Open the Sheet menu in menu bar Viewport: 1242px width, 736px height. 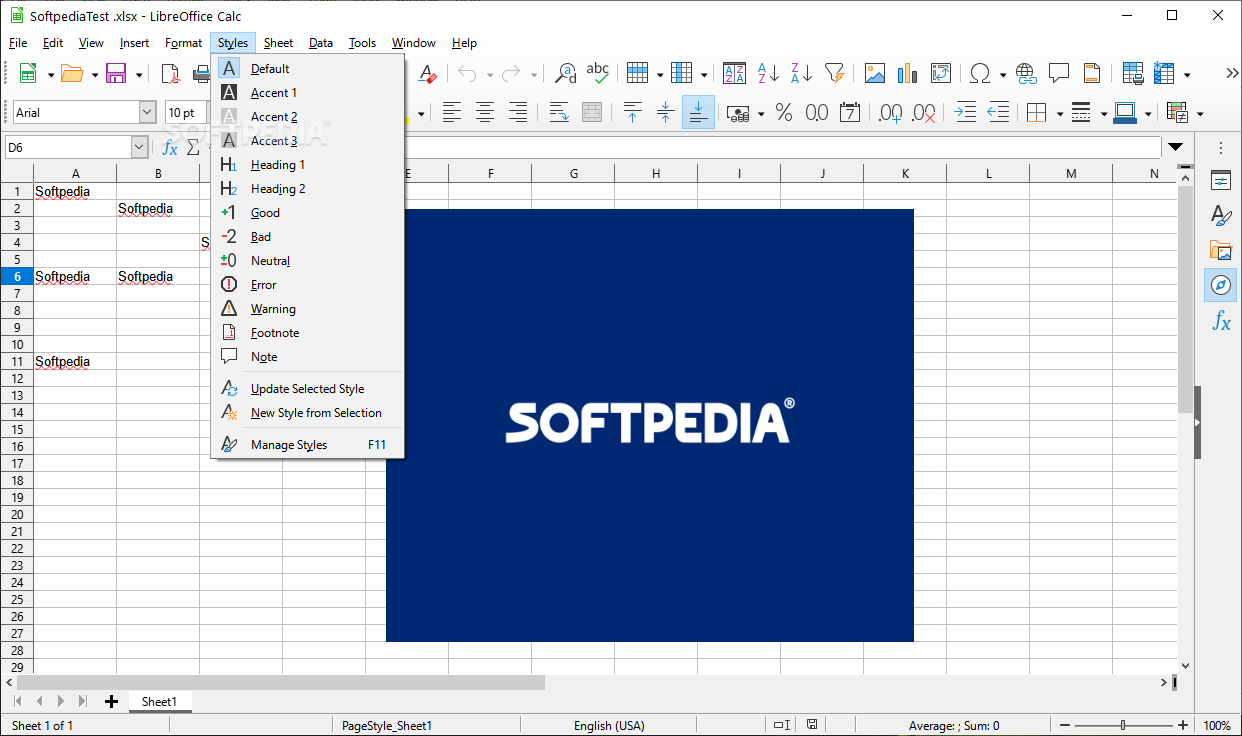278,43
